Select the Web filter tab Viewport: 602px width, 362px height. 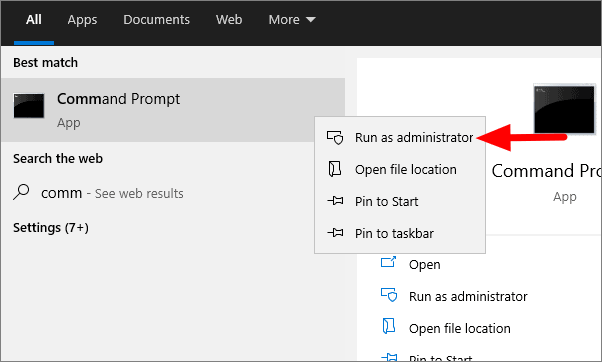pyautogui.click(x=229, y=20)
